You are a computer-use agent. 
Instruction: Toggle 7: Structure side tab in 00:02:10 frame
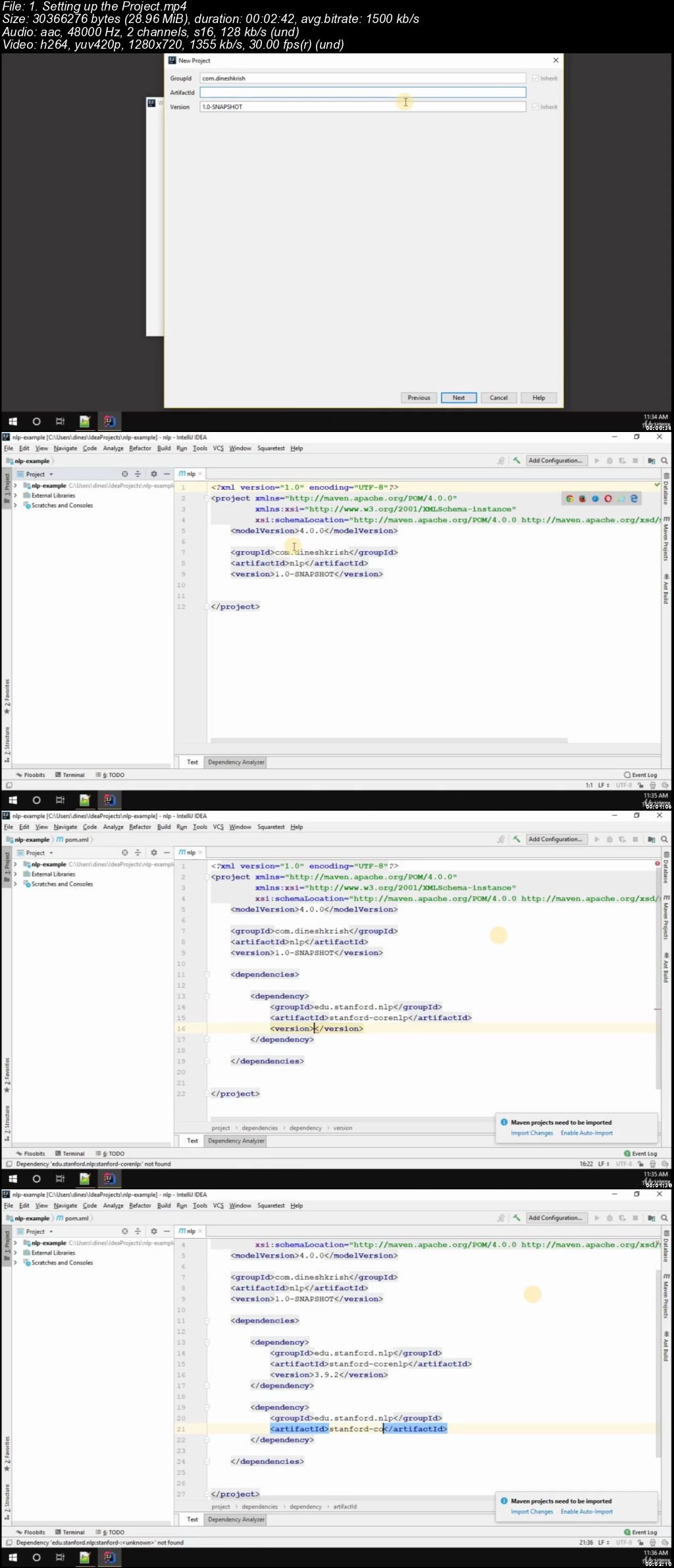(7, 1503)
